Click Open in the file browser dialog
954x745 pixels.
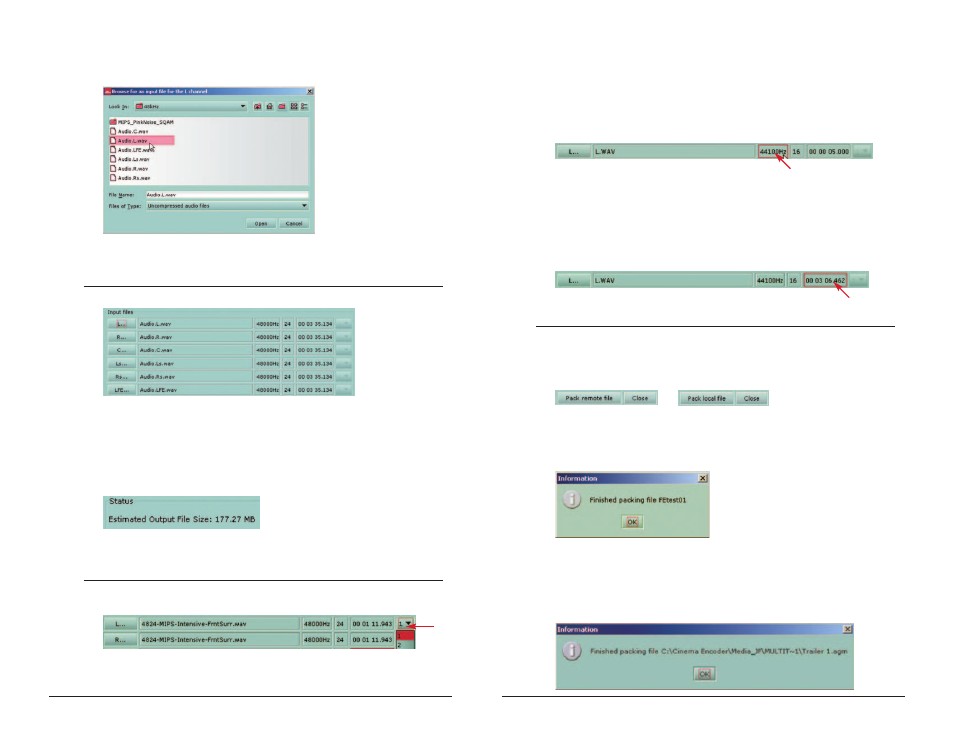click(261, 223)
